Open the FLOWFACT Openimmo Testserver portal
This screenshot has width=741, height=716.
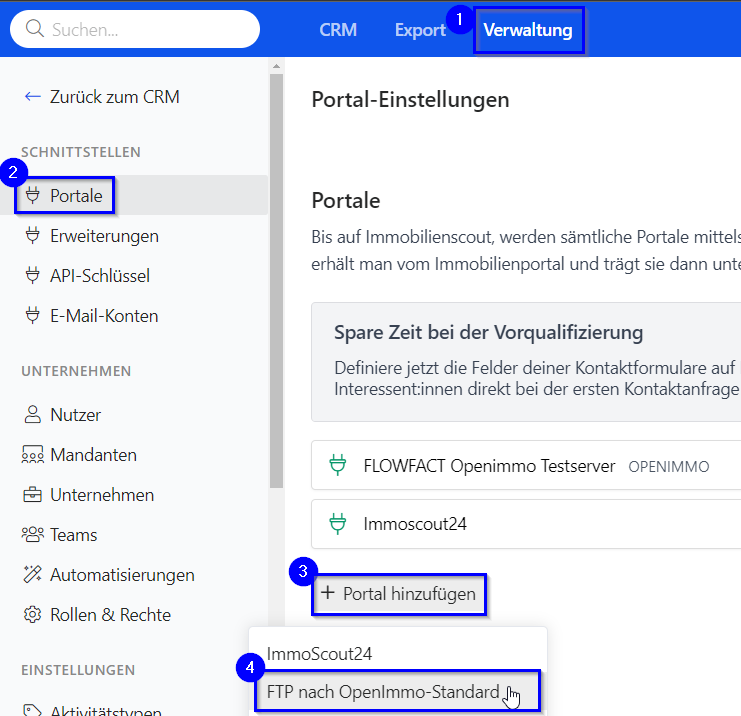click(489, 466)
